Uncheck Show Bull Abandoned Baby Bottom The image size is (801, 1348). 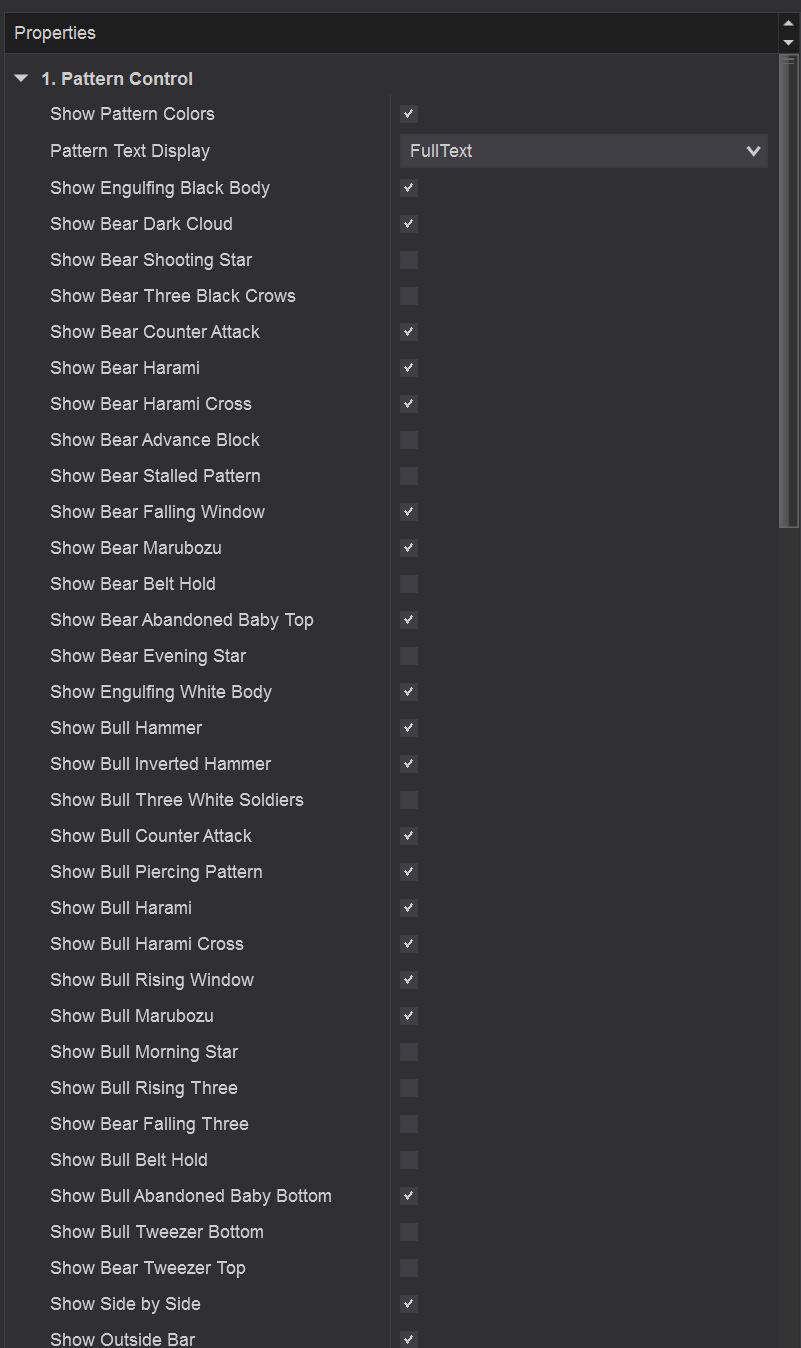click(x=409, y=1196)
